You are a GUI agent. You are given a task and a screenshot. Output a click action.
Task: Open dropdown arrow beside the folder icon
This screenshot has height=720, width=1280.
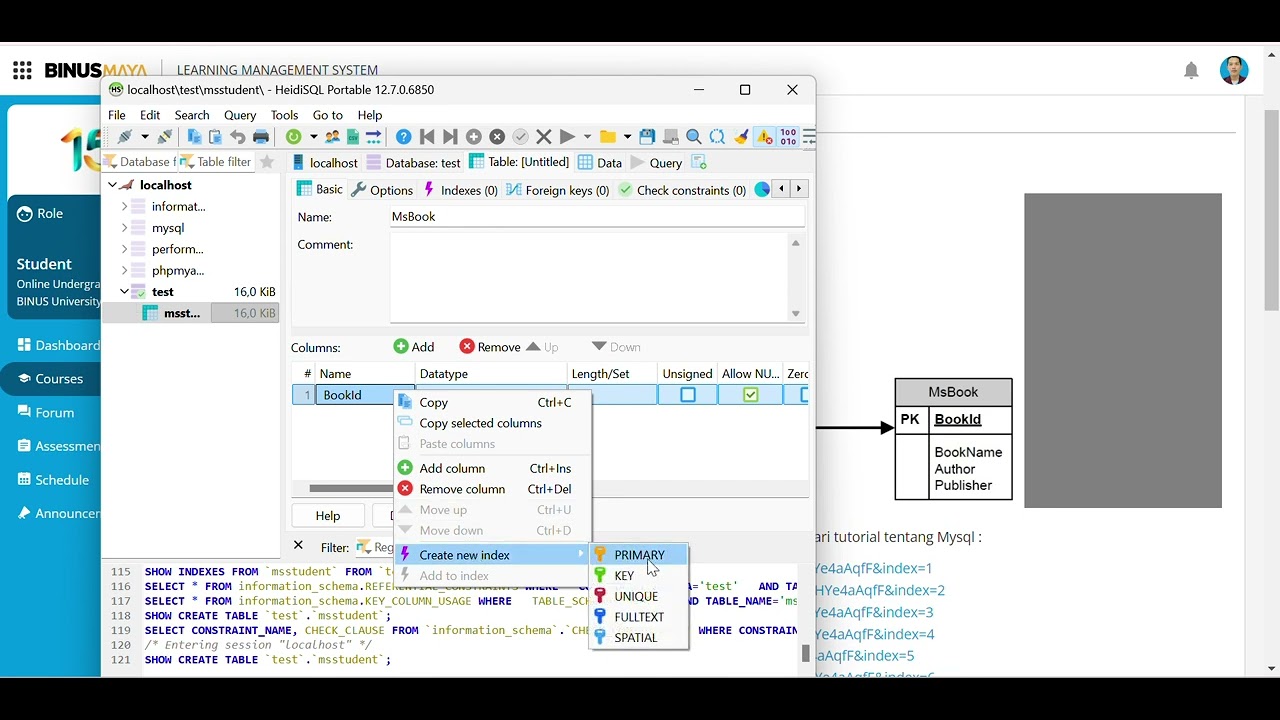[627, 137]
